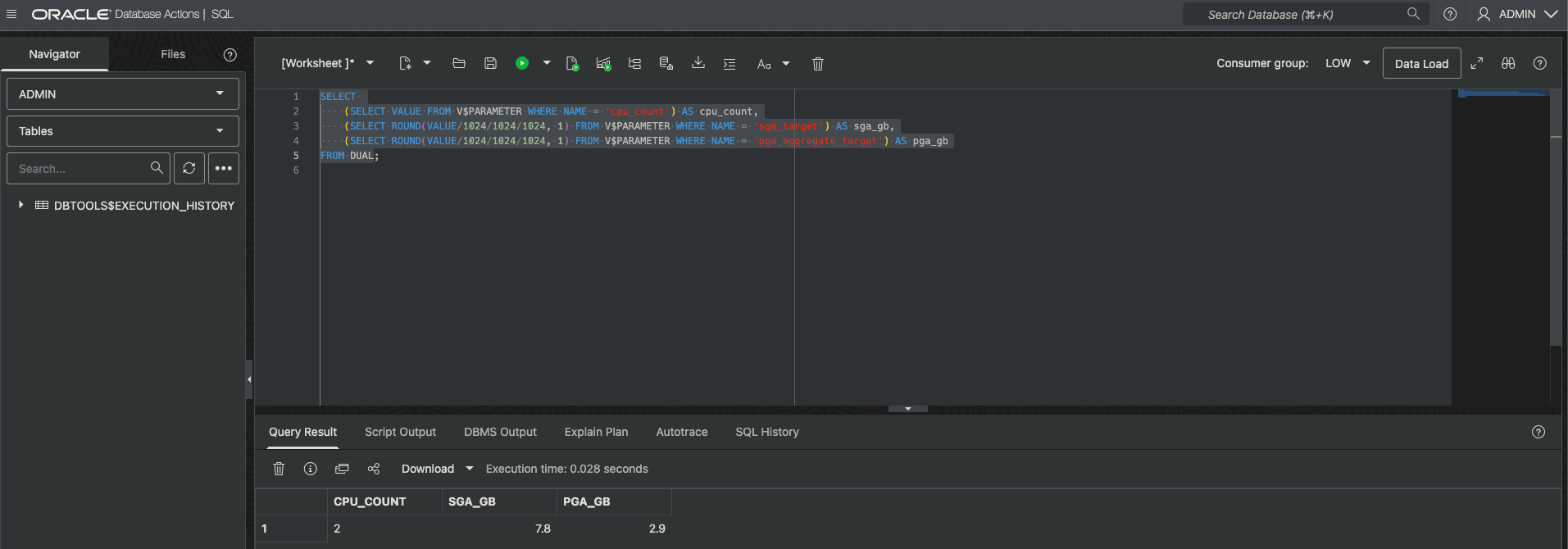Expand the DBTOOLS$EXECUTION_HISTORY tree node

click(x=21, y=205)
